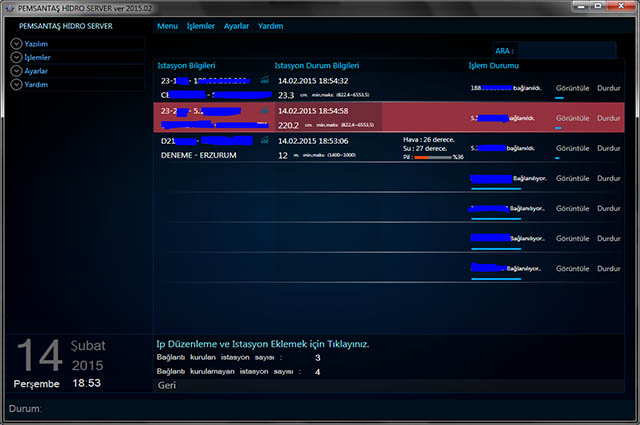Open the Yardım top menu
640x425 pixels.
click(270, 26)
